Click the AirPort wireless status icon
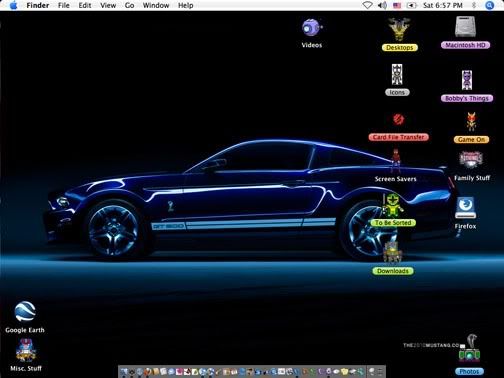Screen dimensions: 504x378 coord(367,5)
